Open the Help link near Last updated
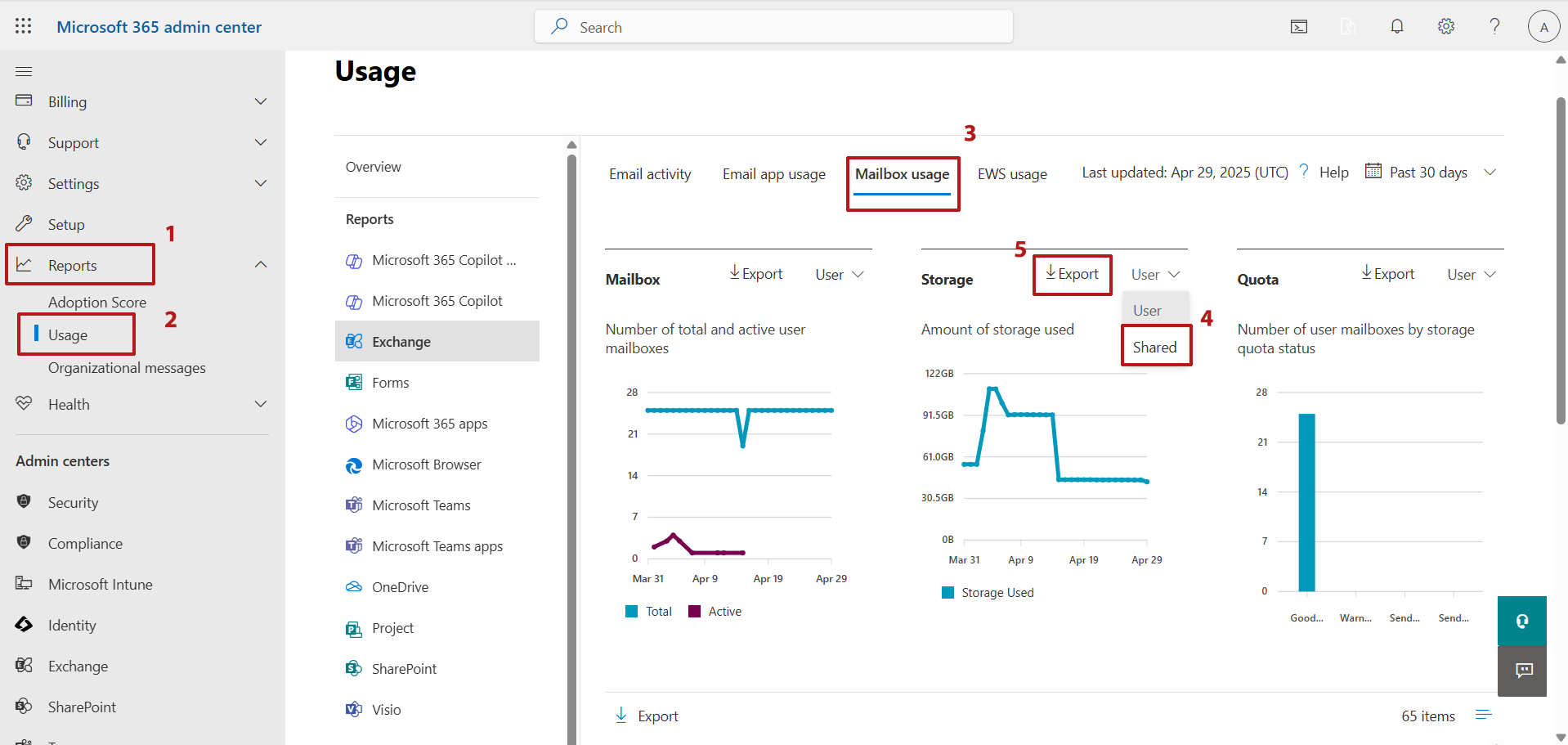1568x745 pixels. click(1324, 173)
